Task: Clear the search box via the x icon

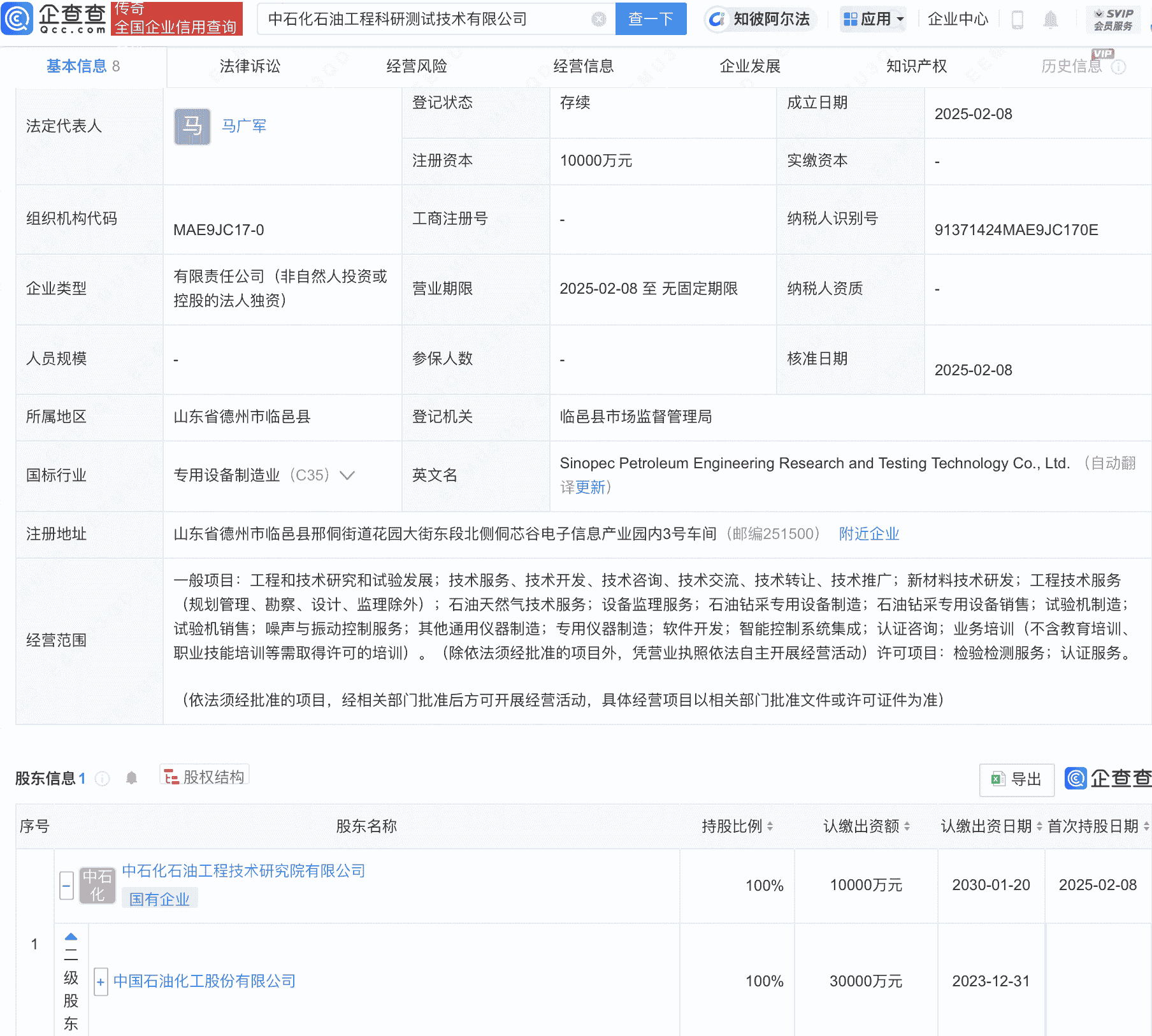Action: (597, 19)
